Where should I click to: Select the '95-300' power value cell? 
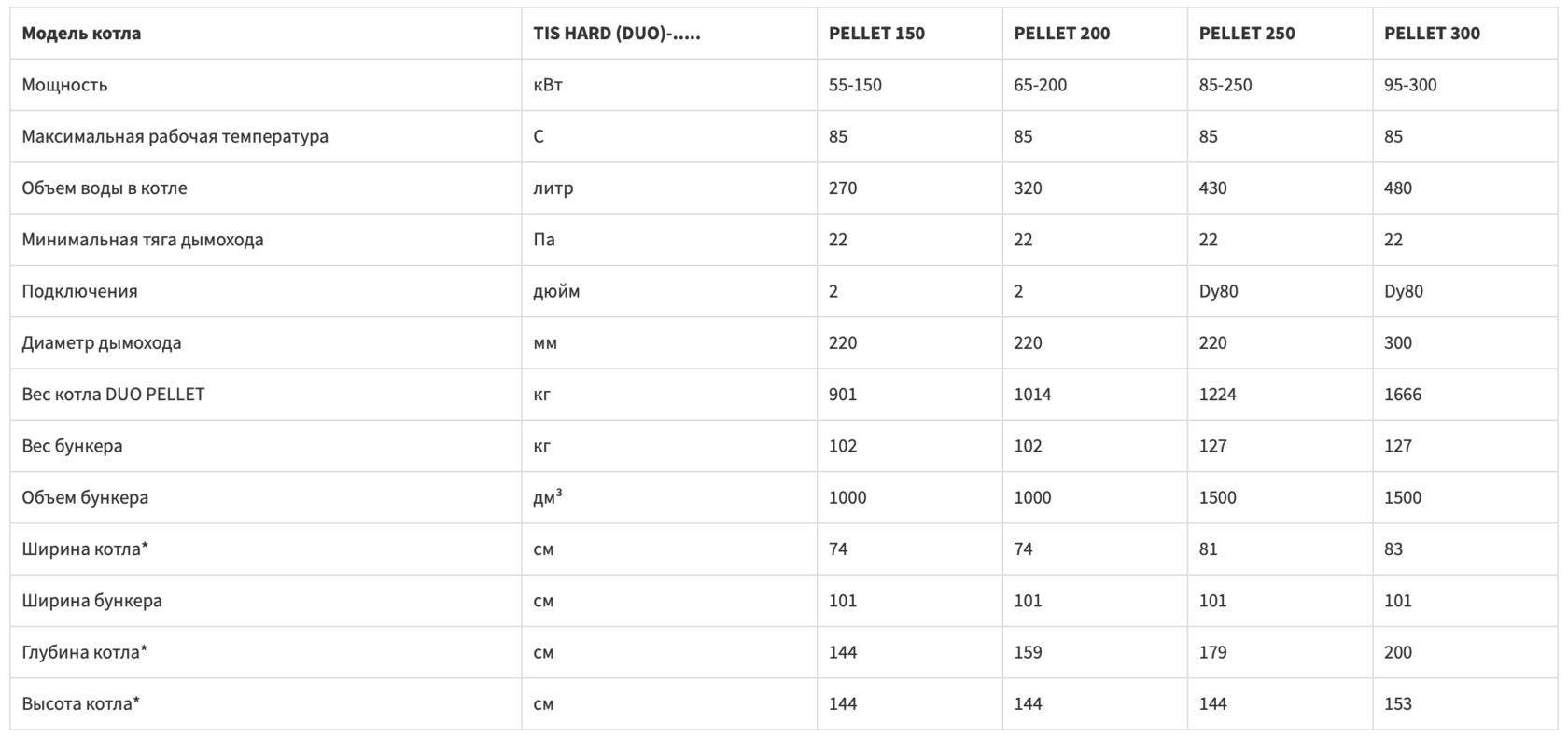click(1410, 85)
